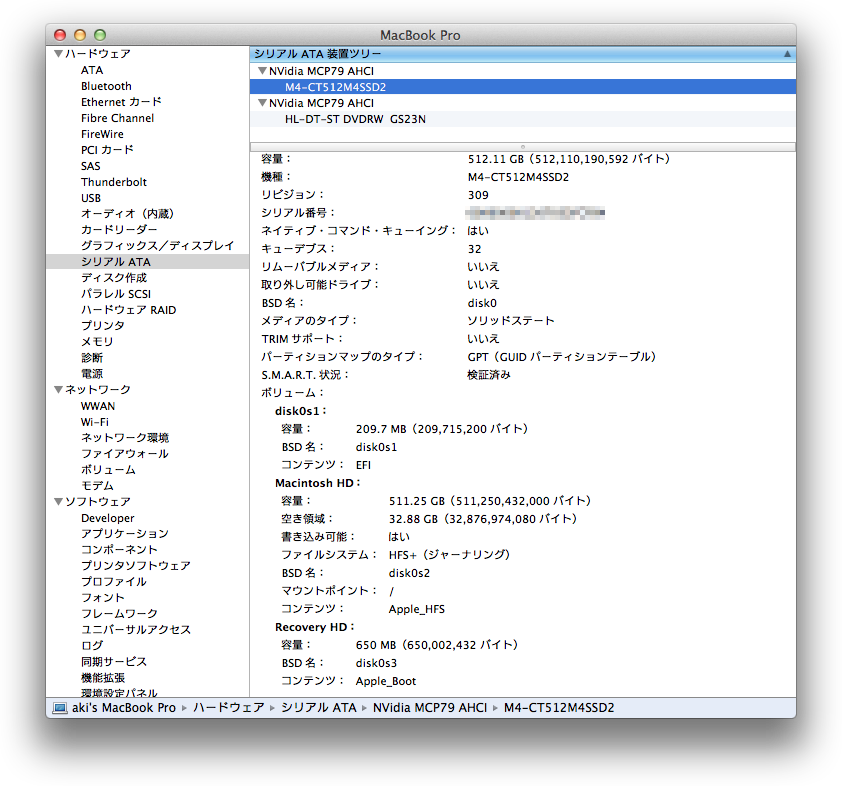Click the Recovery HD volume heading
This screenshot has width=842, height=786.
(x=315, y=627)
